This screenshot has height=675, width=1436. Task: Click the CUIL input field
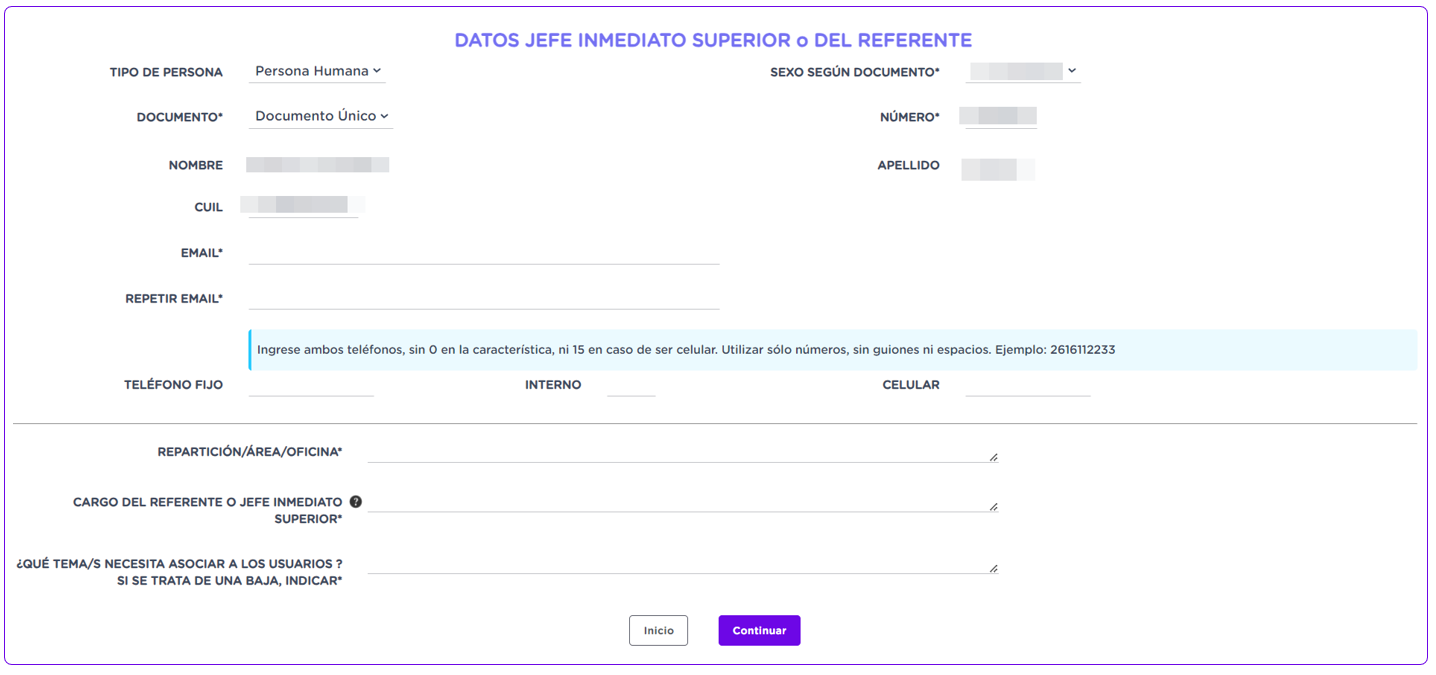303,206
